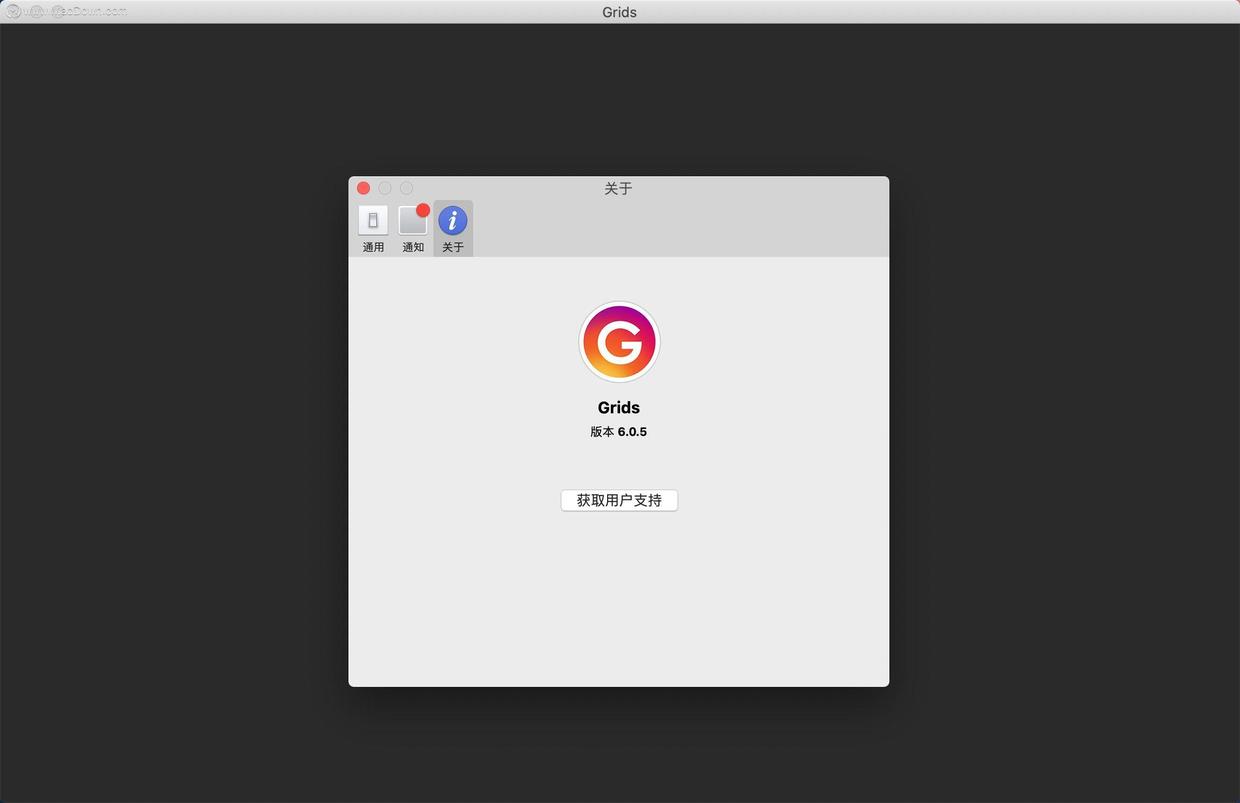Click the light-switch icon above 通用

(372, 219)
